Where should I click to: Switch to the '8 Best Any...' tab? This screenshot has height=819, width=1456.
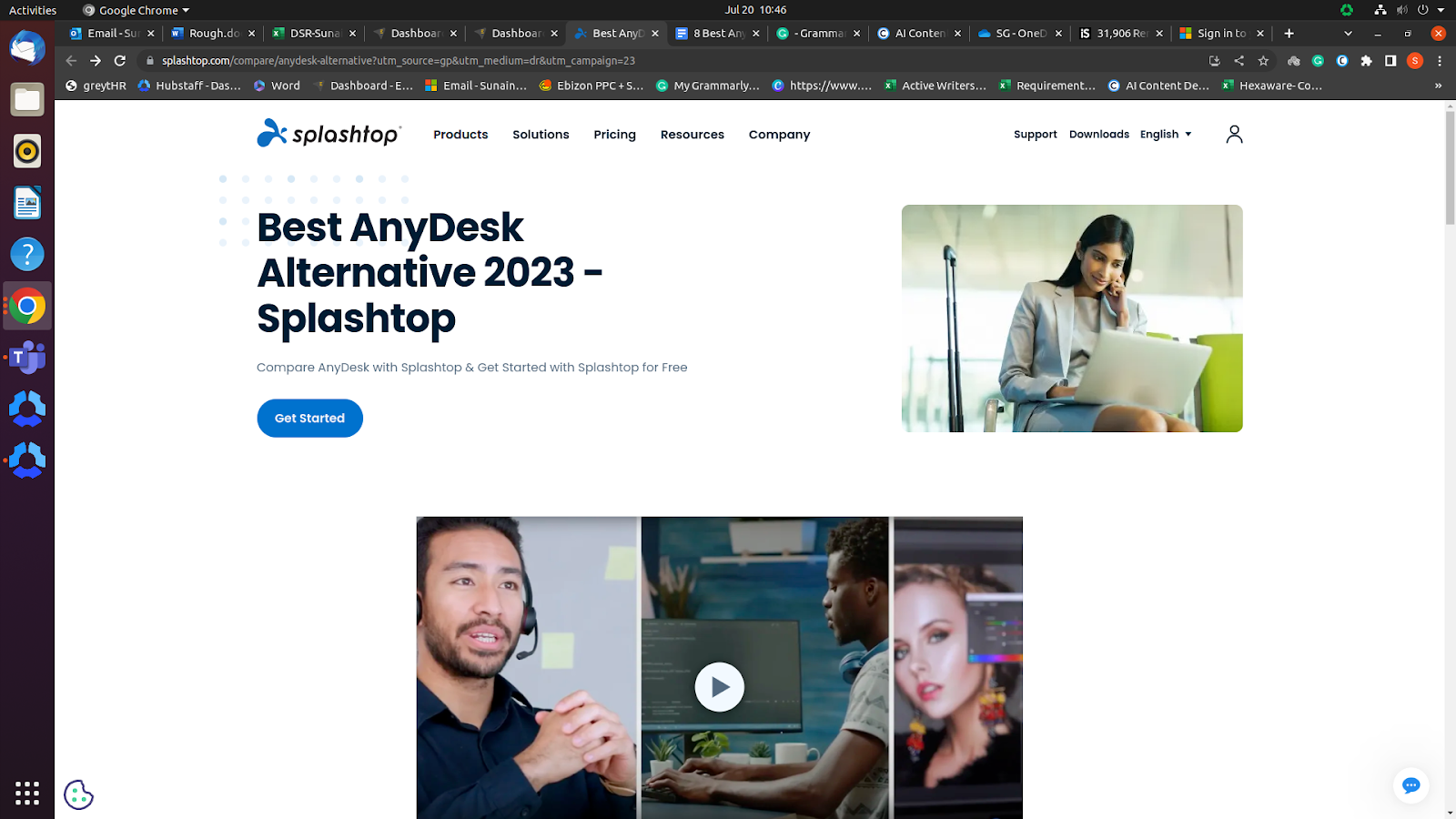pyautogui.click(x=717, y=33)
